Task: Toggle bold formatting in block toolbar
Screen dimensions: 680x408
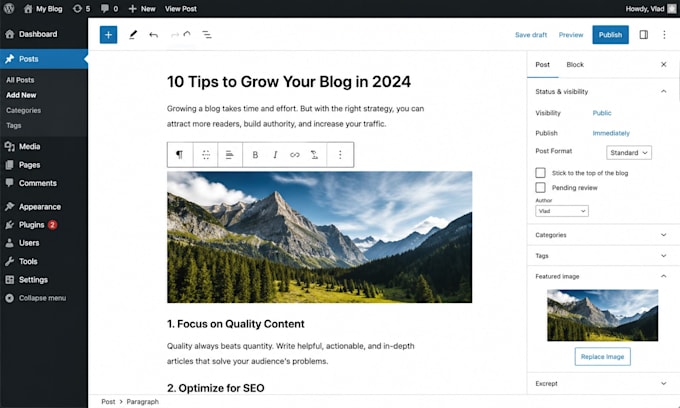Action: (255, 155)
